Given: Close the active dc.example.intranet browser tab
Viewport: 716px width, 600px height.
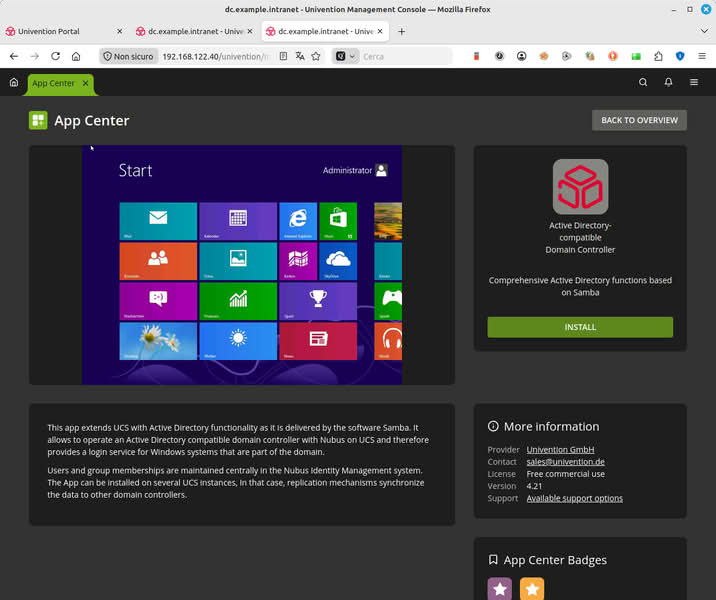Looking at the screenshot, I should [379, 32].
